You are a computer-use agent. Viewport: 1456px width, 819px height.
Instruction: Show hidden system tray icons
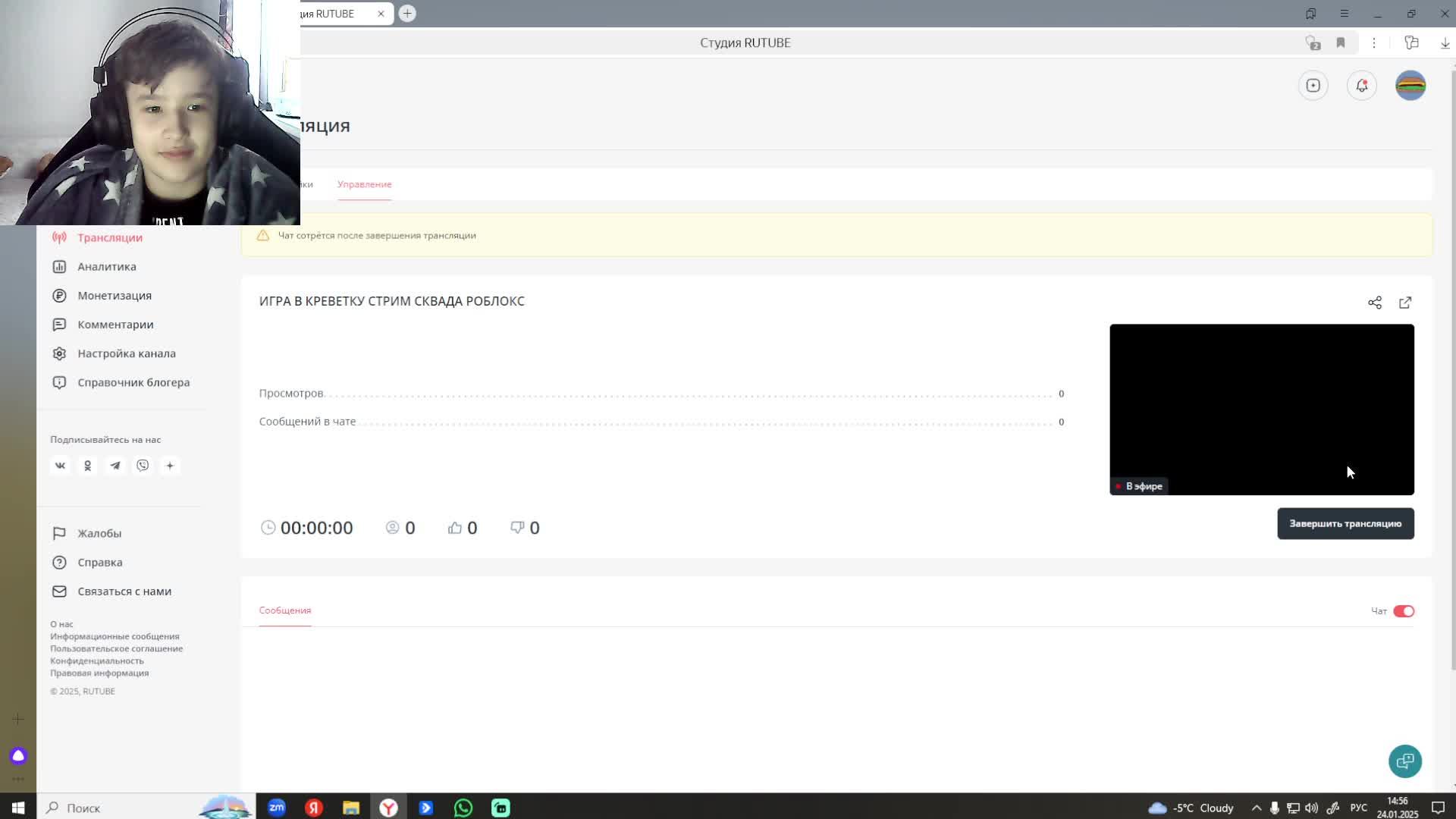point(1257,808)
